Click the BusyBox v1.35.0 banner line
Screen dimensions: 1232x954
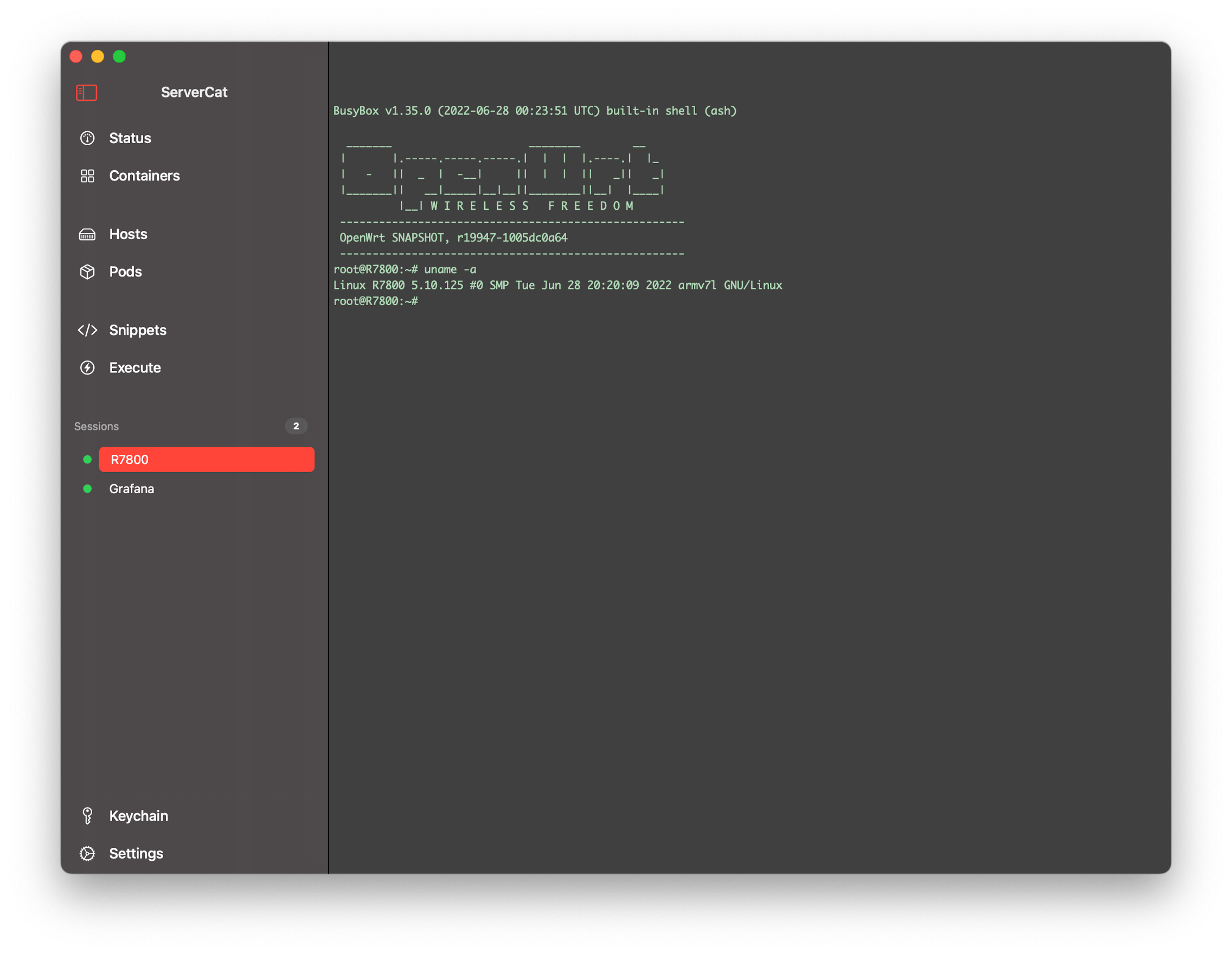pyautogui.click(x=535, y=111)
